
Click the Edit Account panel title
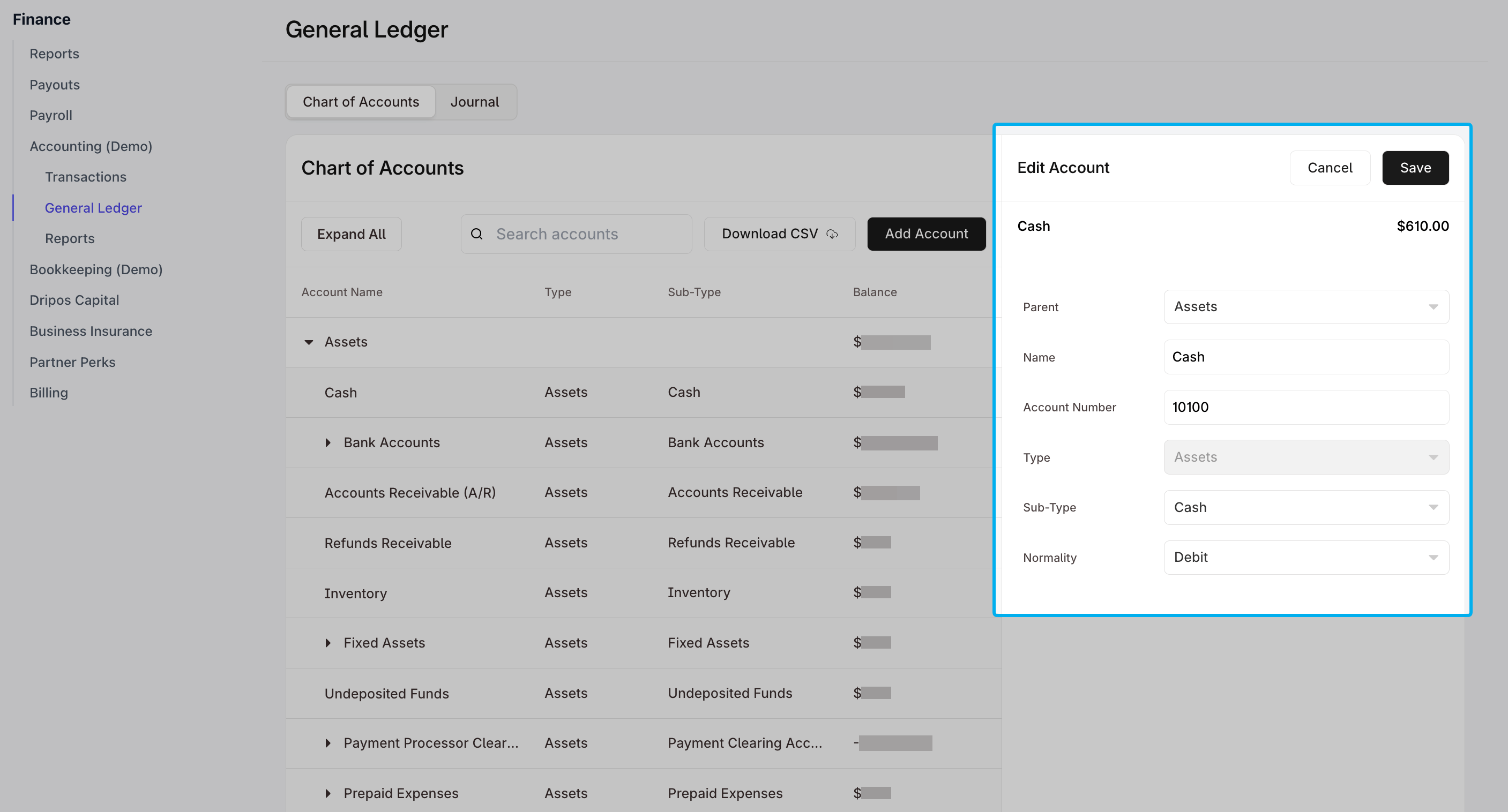point(1063,168)
